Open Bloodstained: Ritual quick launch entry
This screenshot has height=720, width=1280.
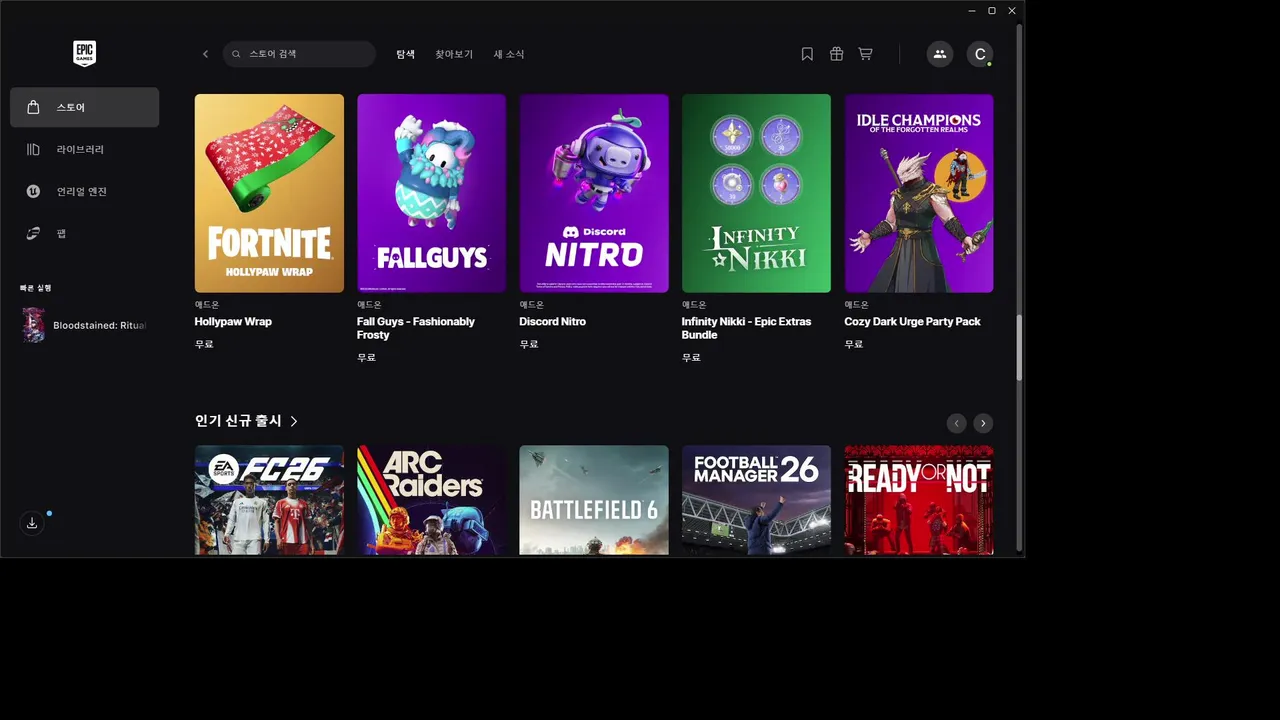pos(84,325)
